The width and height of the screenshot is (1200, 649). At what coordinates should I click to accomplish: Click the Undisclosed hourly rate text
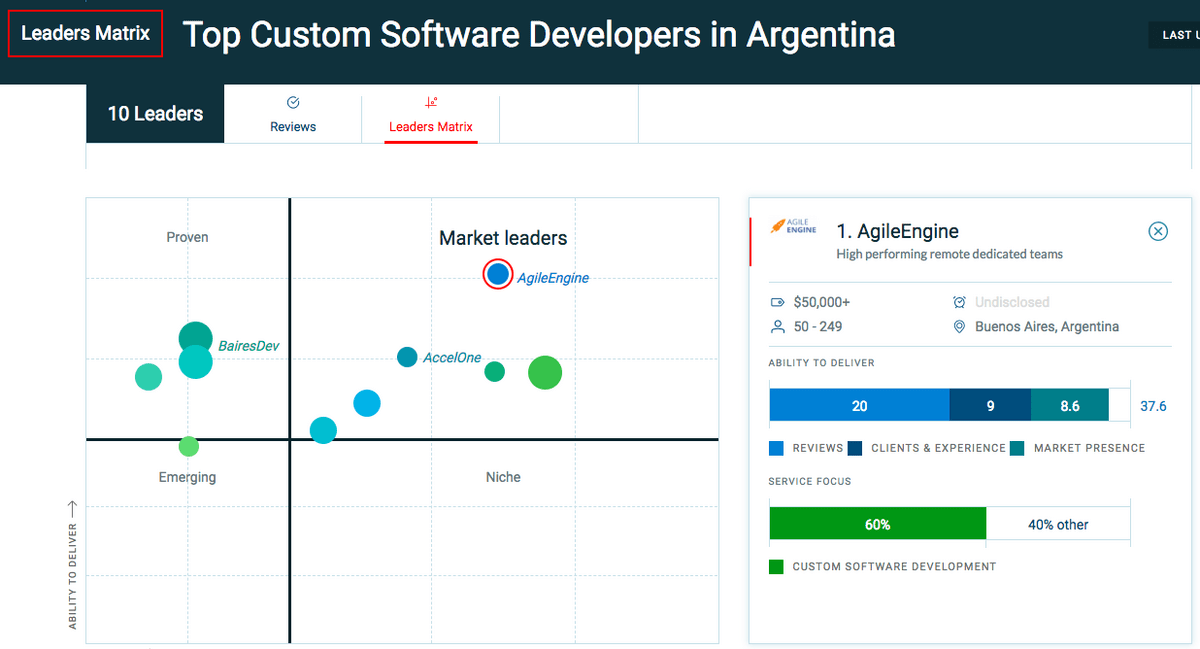point(1012,302)
